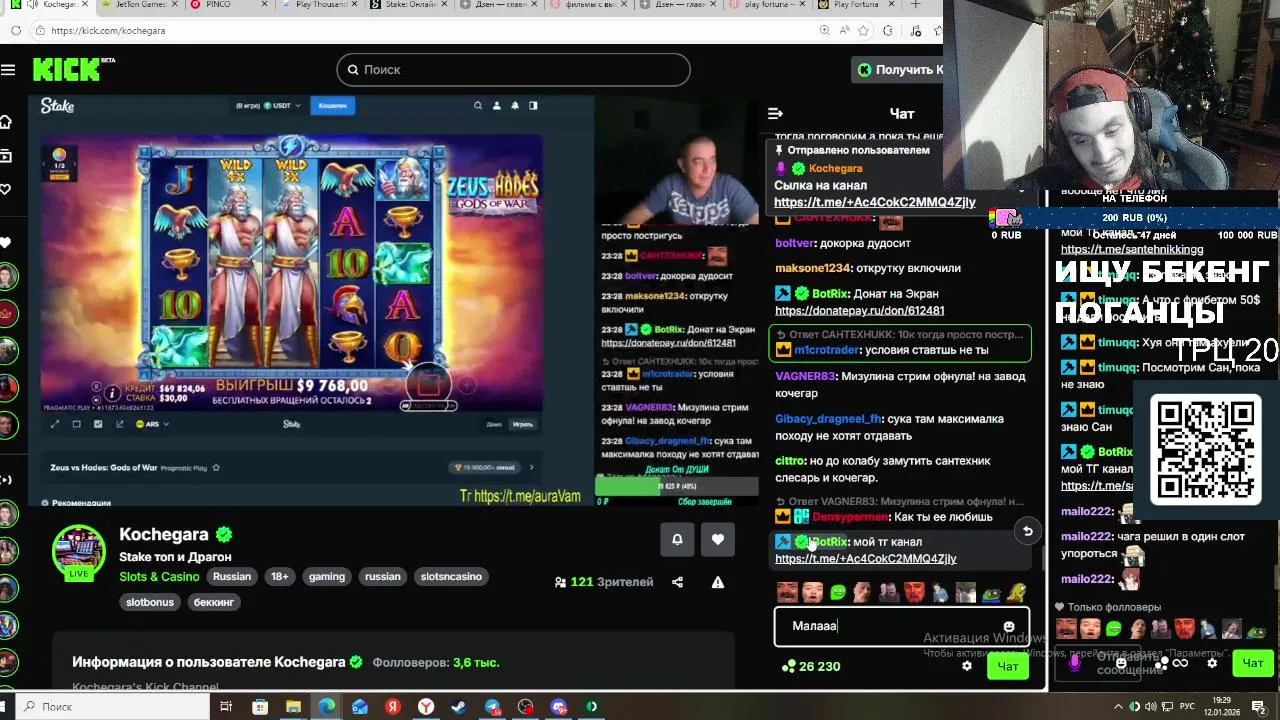Switch to the Play Fortuna browser tab
1280x720 pixels.
[855, 5]
